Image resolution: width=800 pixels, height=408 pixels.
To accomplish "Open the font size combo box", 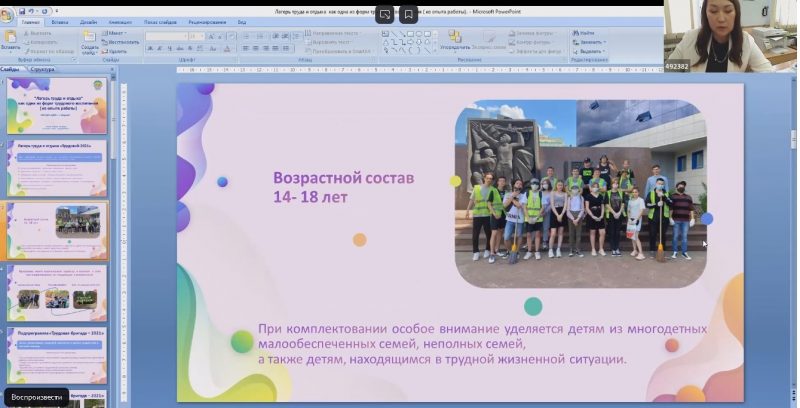I will click(197, 36).
